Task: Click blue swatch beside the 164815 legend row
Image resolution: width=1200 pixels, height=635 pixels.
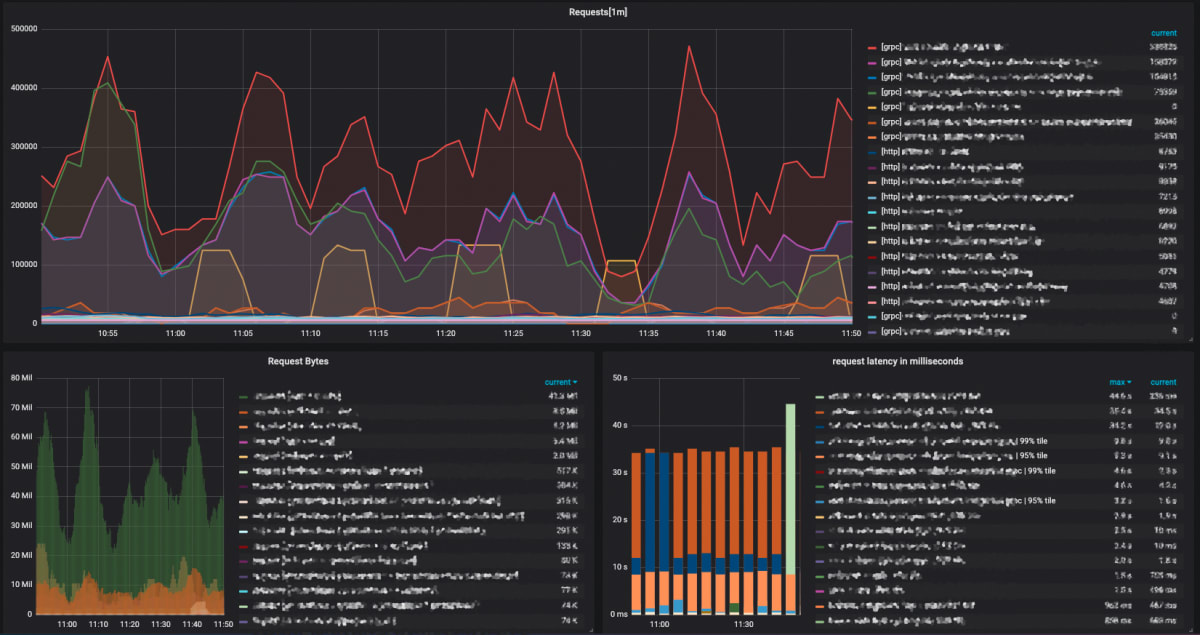Action: click(872, 76)
